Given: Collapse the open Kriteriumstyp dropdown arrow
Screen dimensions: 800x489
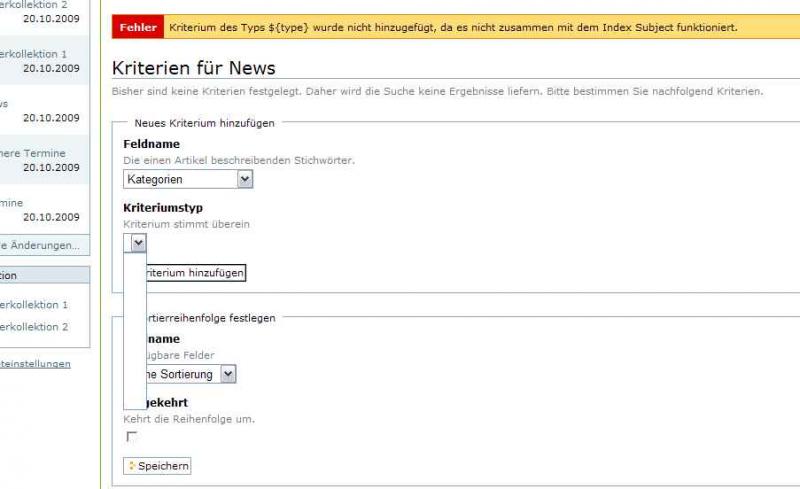Looking at the screenshot, I should click(x=138, y=242).
